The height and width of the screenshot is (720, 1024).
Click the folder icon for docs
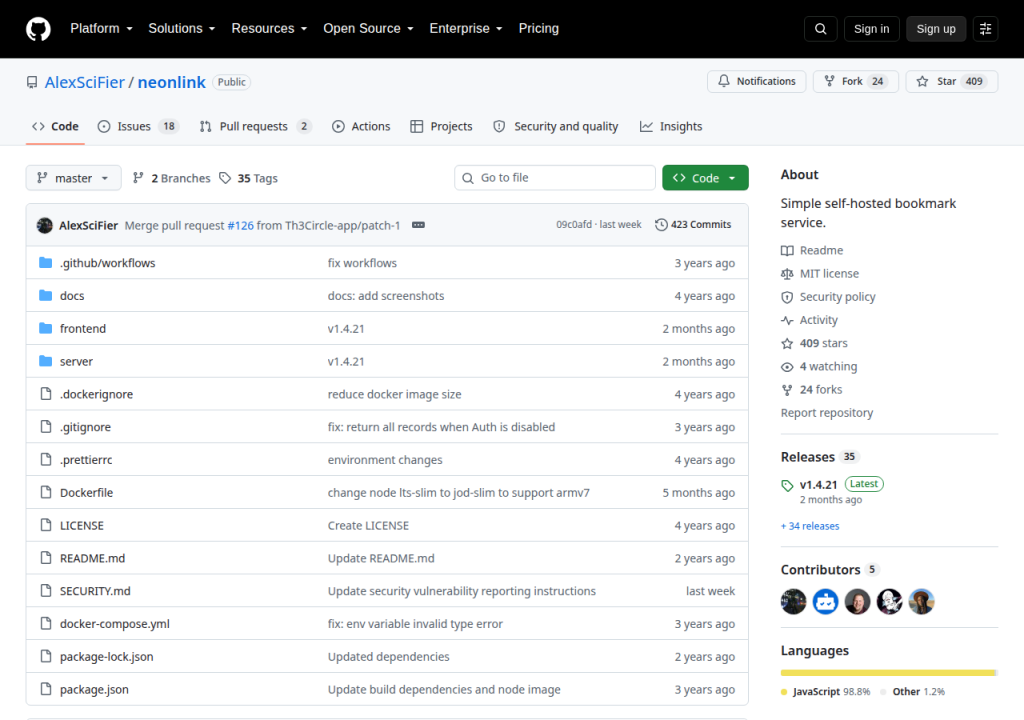coord(45,295)
